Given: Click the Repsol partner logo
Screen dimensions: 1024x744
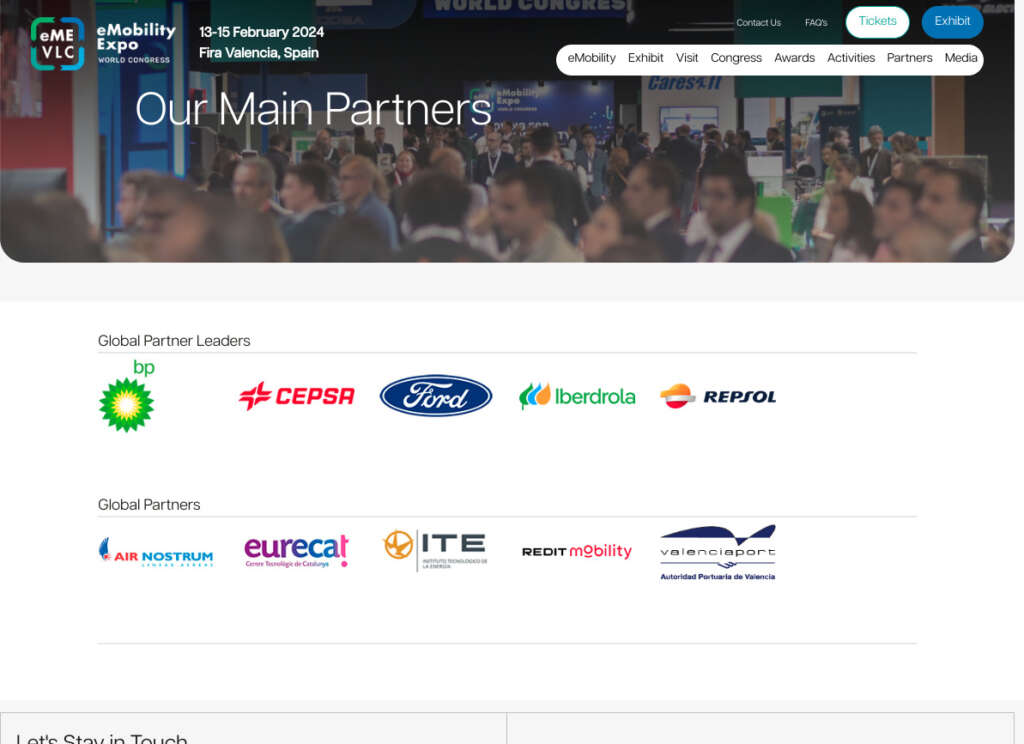Looking at the screenshot, I should point(718,396).
